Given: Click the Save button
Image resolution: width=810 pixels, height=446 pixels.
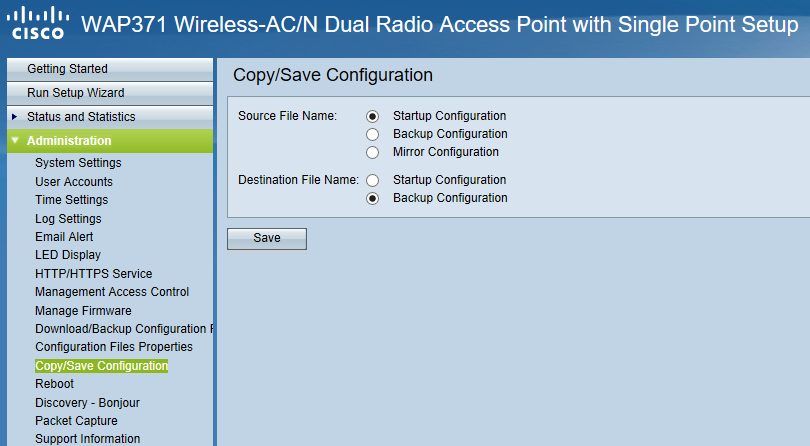Looking at the screenshot, I should [267, 239].
